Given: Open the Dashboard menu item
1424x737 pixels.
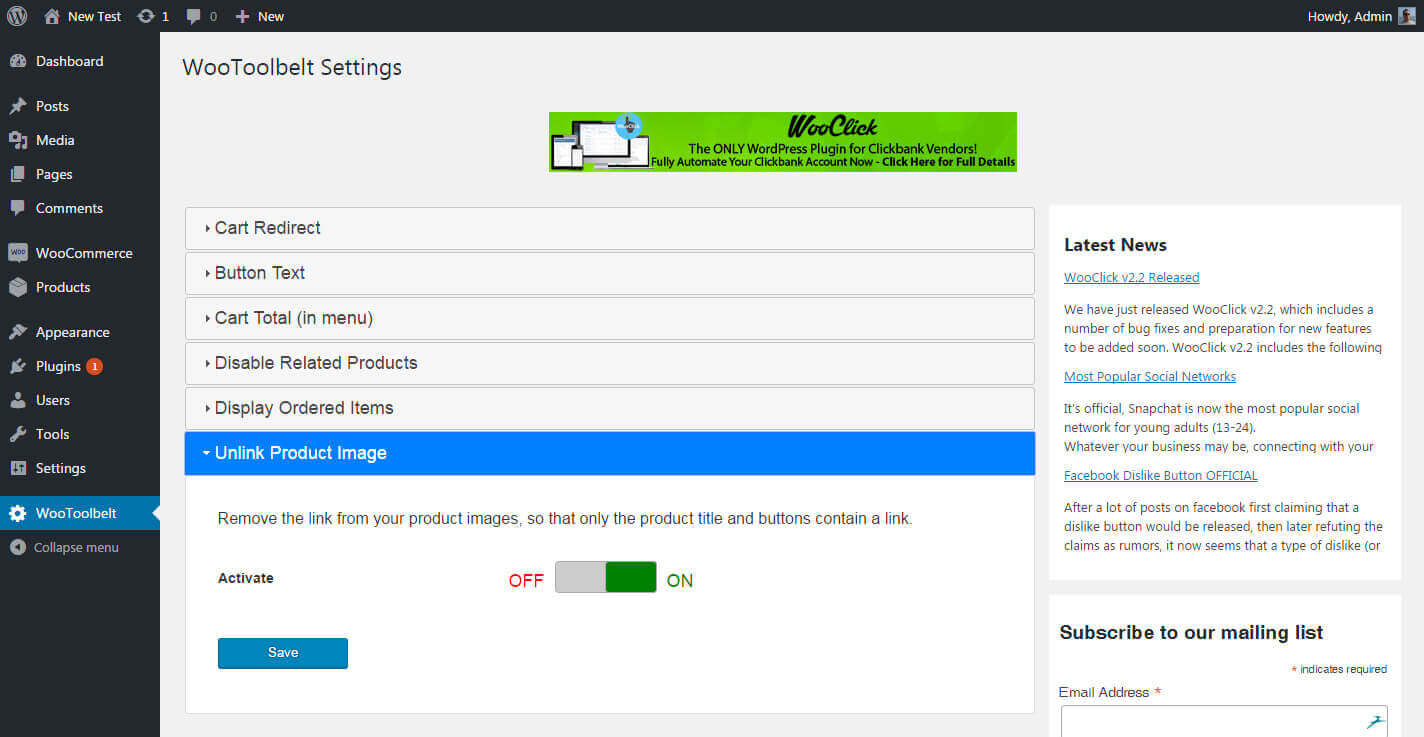Looking at the screenshot, I should click(80, 61).
